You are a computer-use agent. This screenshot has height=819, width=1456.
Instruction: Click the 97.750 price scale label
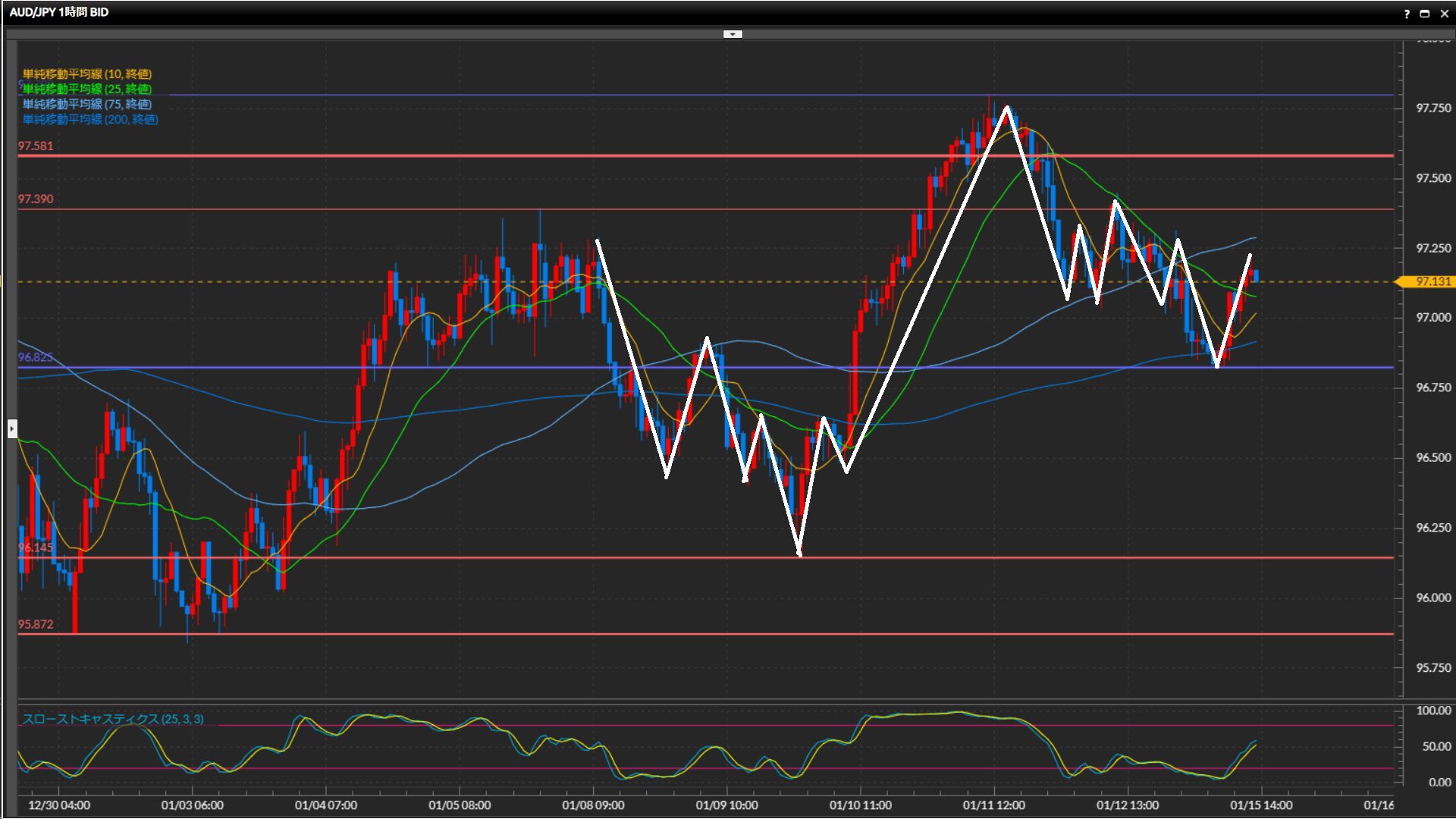pos(1433,108)
